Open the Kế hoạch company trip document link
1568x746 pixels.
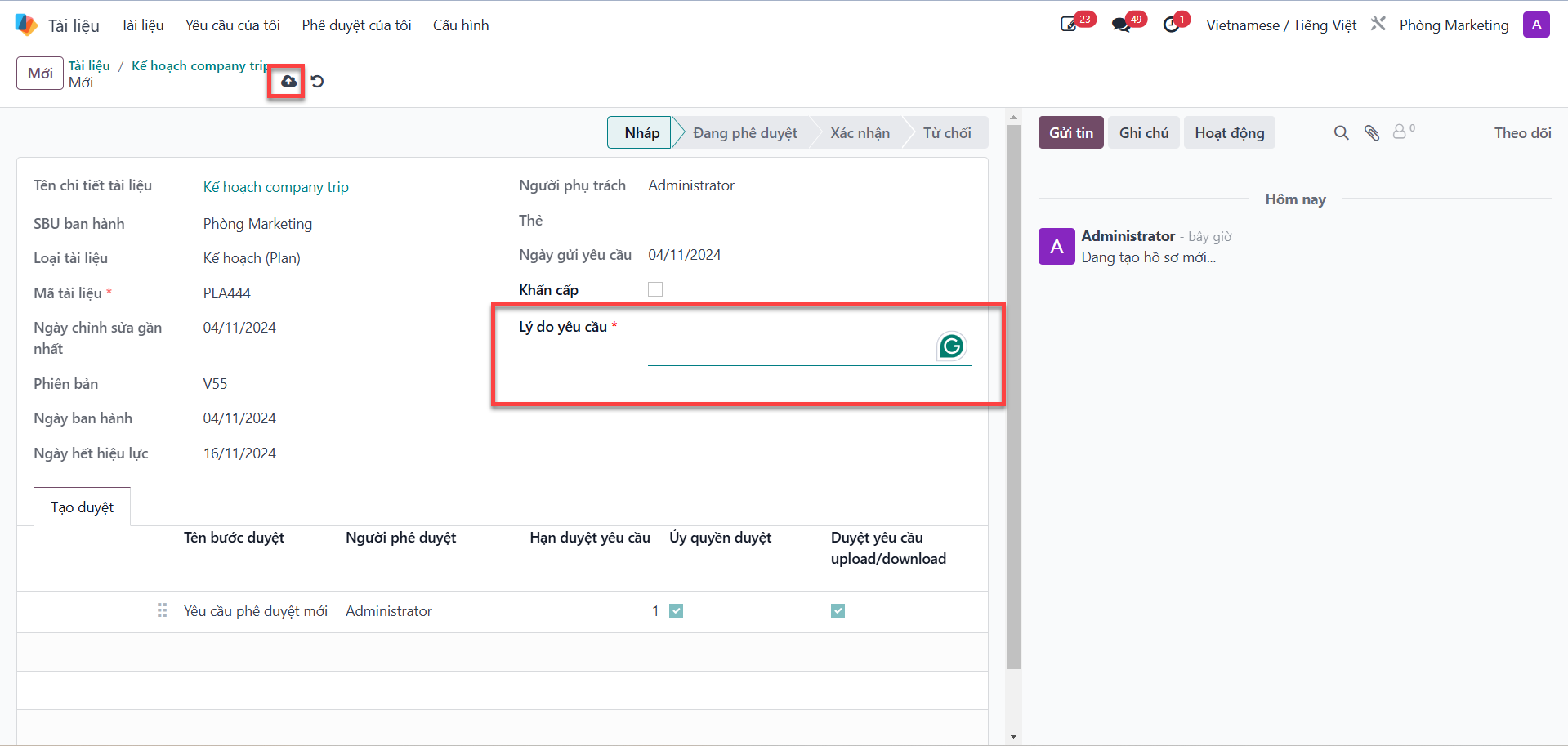point(276,187)
